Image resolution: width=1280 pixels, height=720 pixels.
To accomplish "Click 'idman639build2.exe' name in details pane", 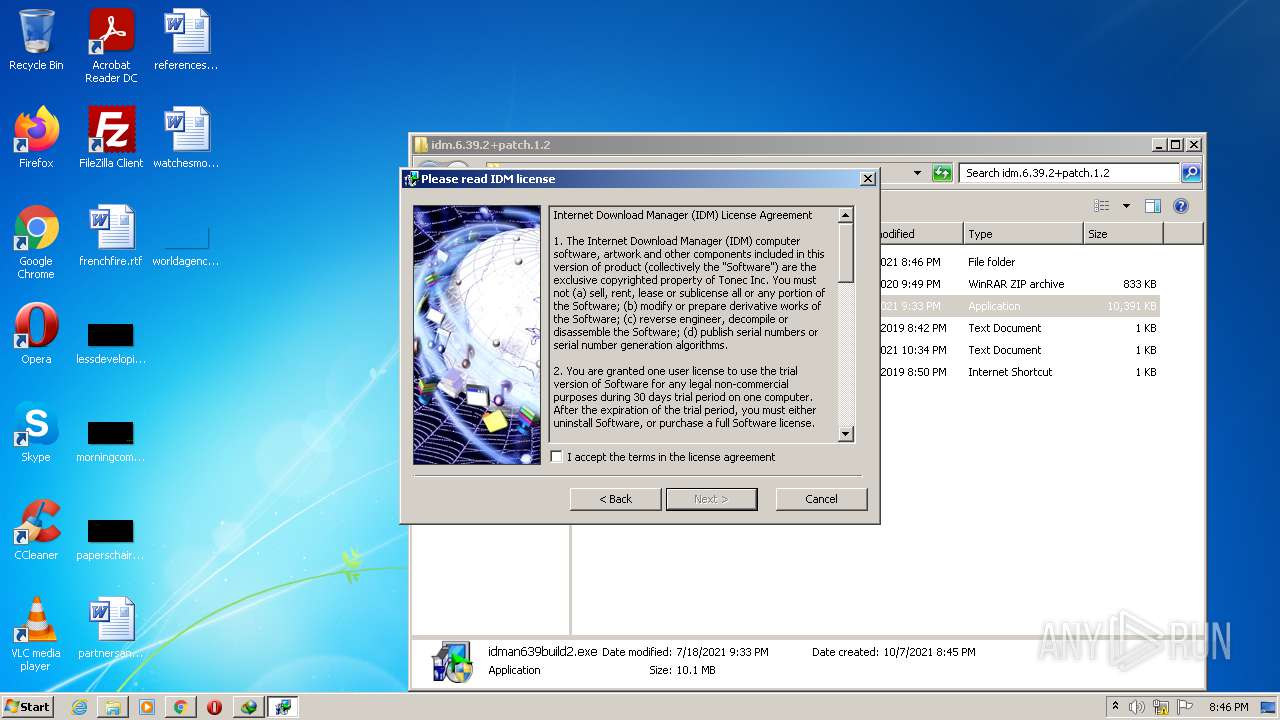I will tap(542, 652).
